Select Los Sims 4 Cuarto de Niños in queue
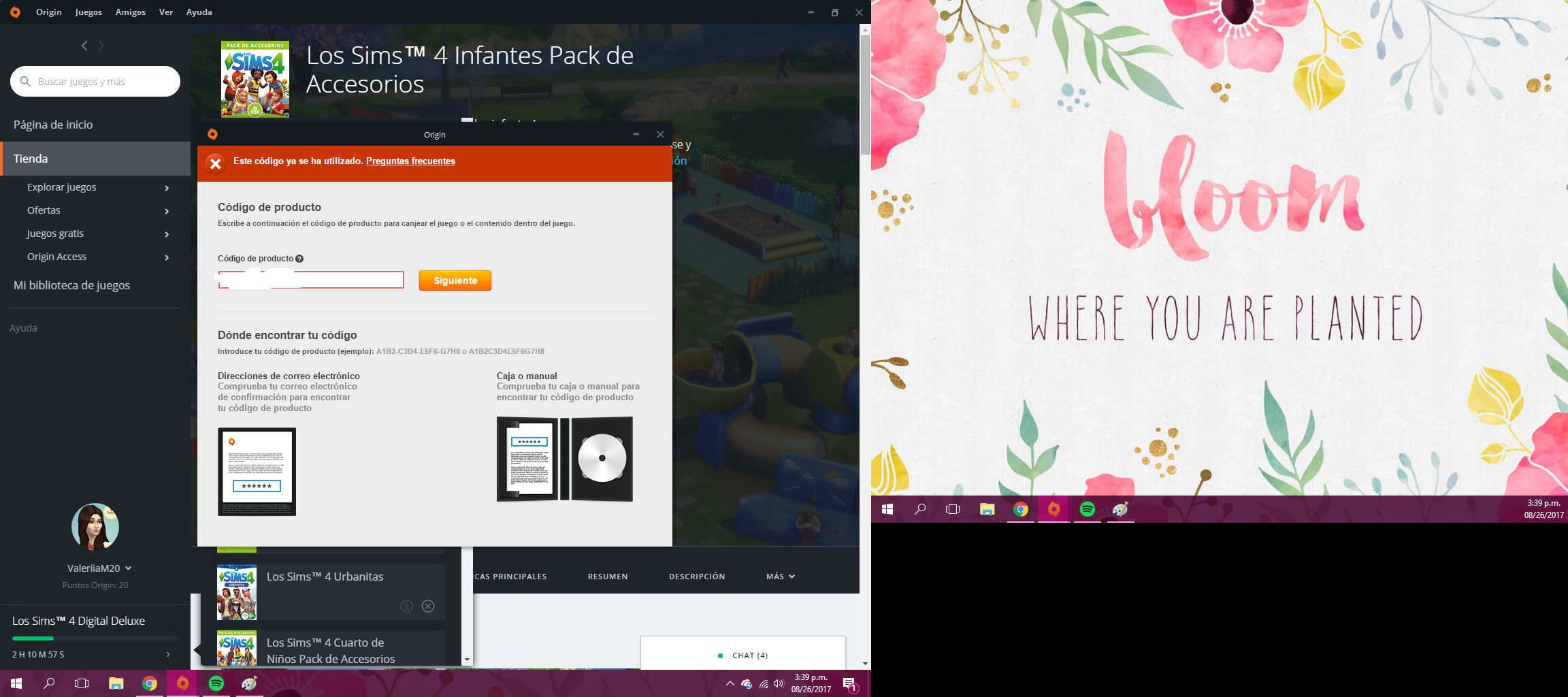The width and height of the screenshot is (1568, 697). tap(331, 649)
